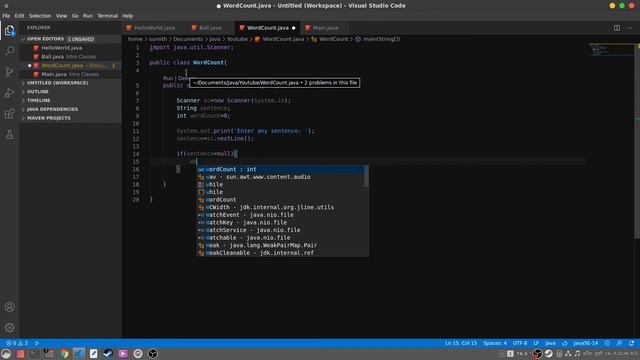Click LF end-of-line setting
Image resolution: width=640 pixels, height=360 pixels.
(536, 343)
